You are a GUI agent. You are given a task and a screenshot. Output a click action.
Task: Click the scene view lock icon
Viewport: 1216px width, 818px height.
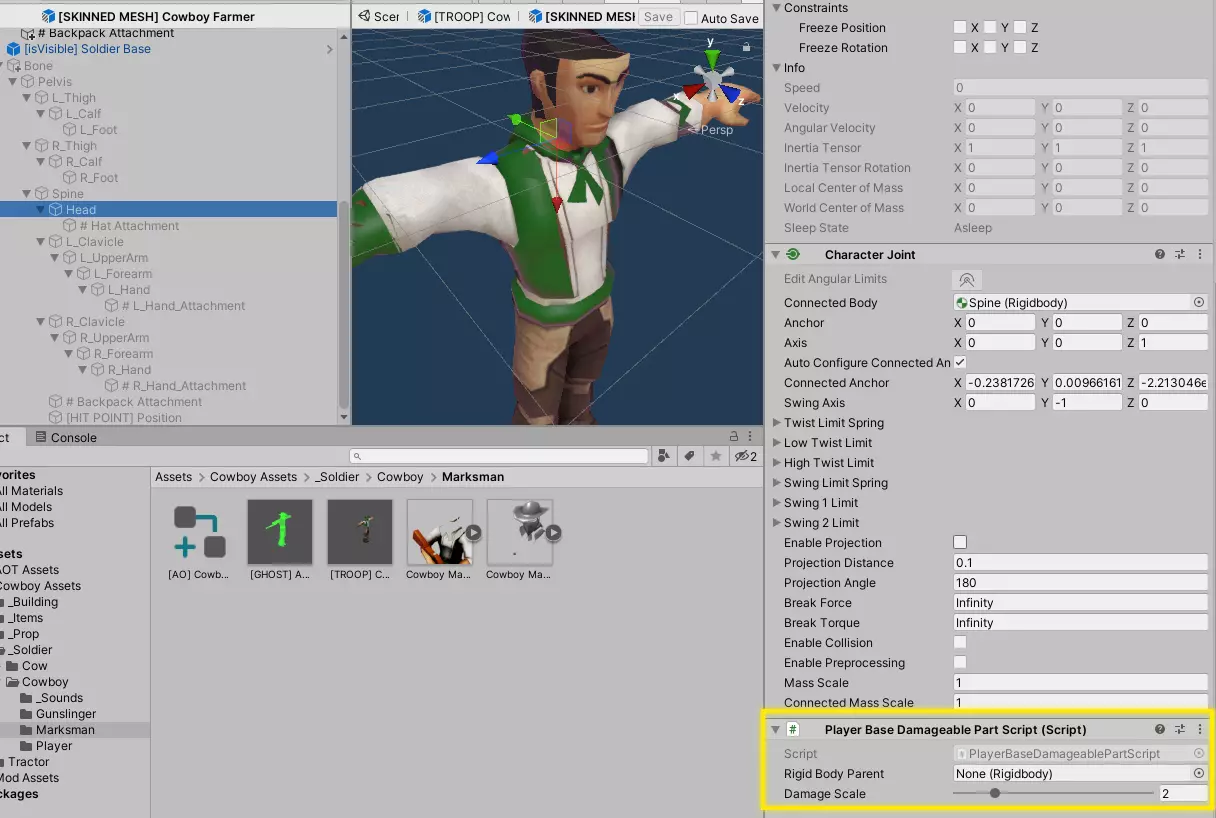(x=746, y=47)
